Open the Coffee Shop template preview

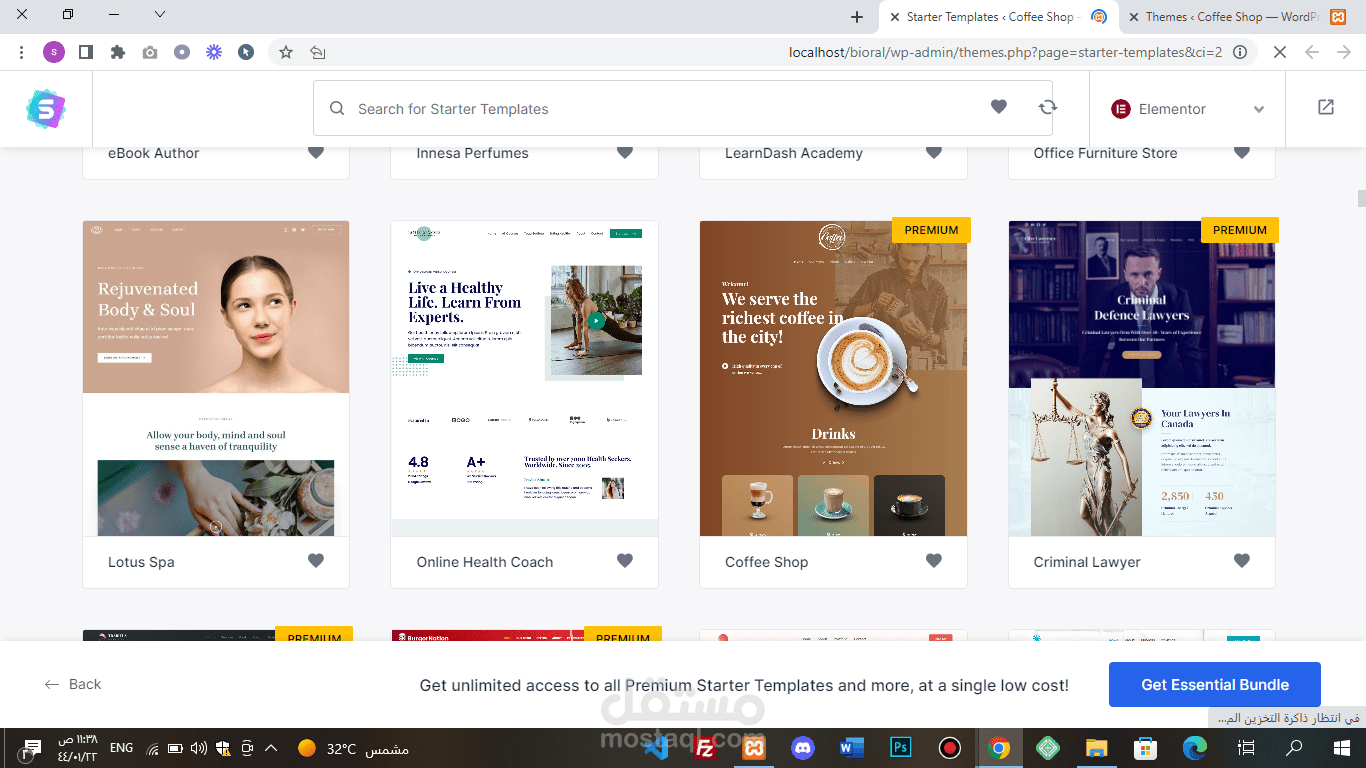click(833, 378)
